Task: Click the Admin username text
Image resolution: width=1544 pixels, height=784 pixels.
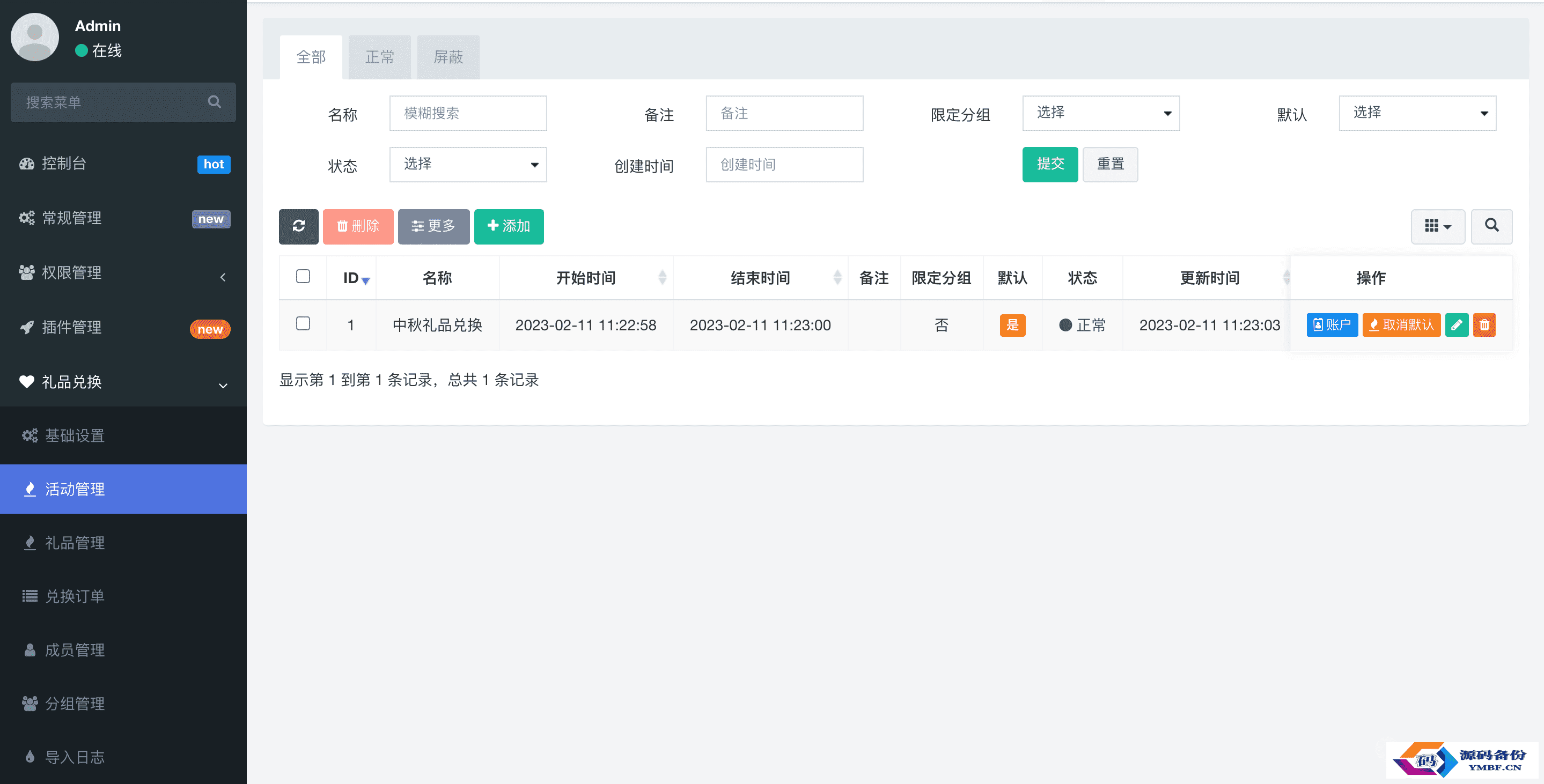Action: click(x=98, y=26)
